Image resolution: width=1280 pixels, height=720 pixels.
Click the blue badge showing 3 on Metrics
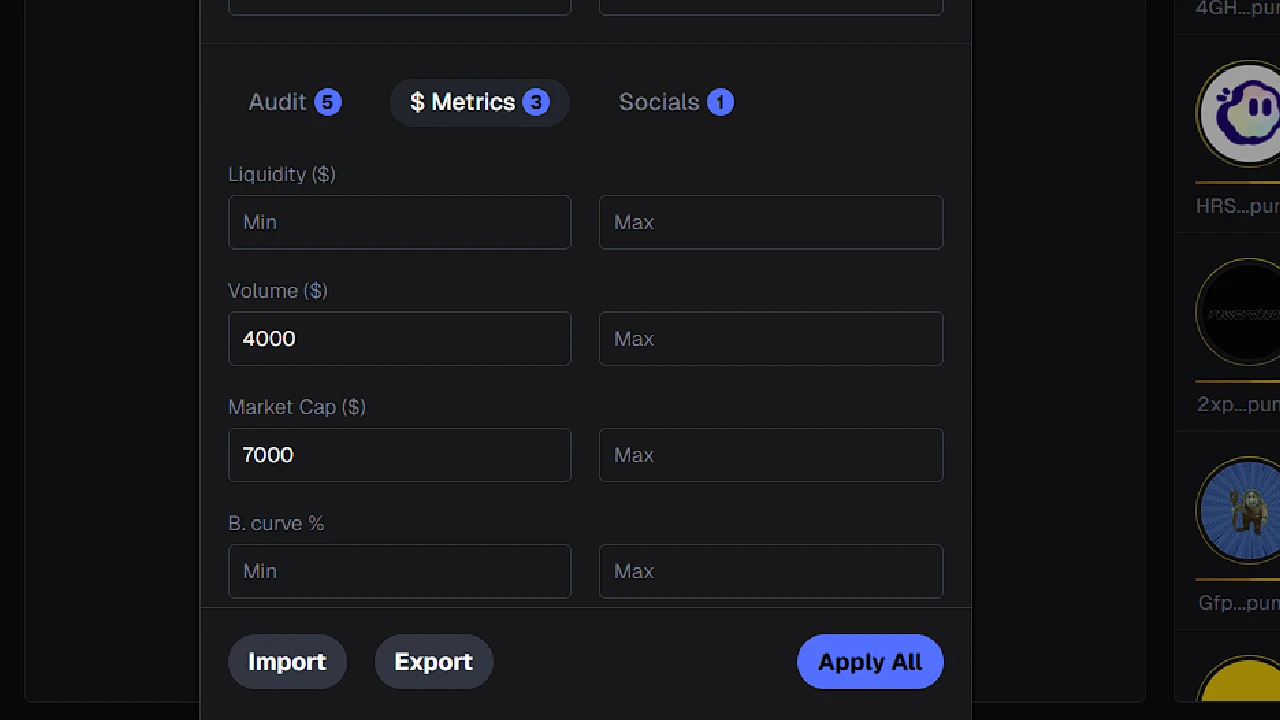(536, 102)
